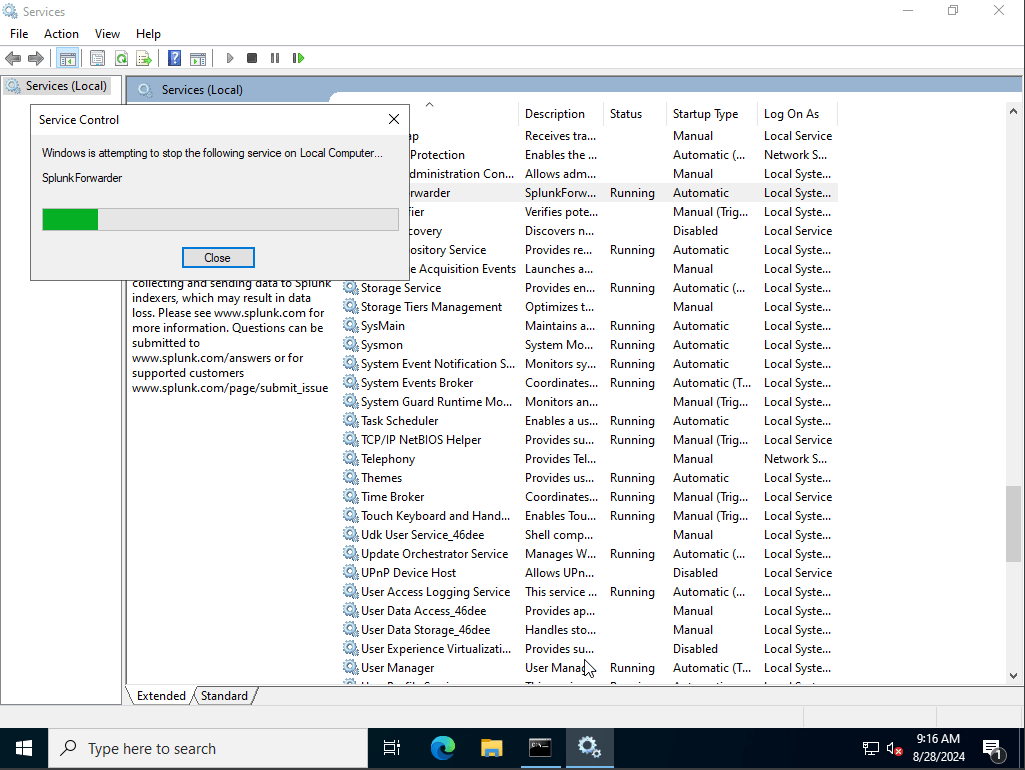This screenshot has width=1025, height=770.
Task: Click the Task Scheduler gear icon
Action: tap(351, 420)
